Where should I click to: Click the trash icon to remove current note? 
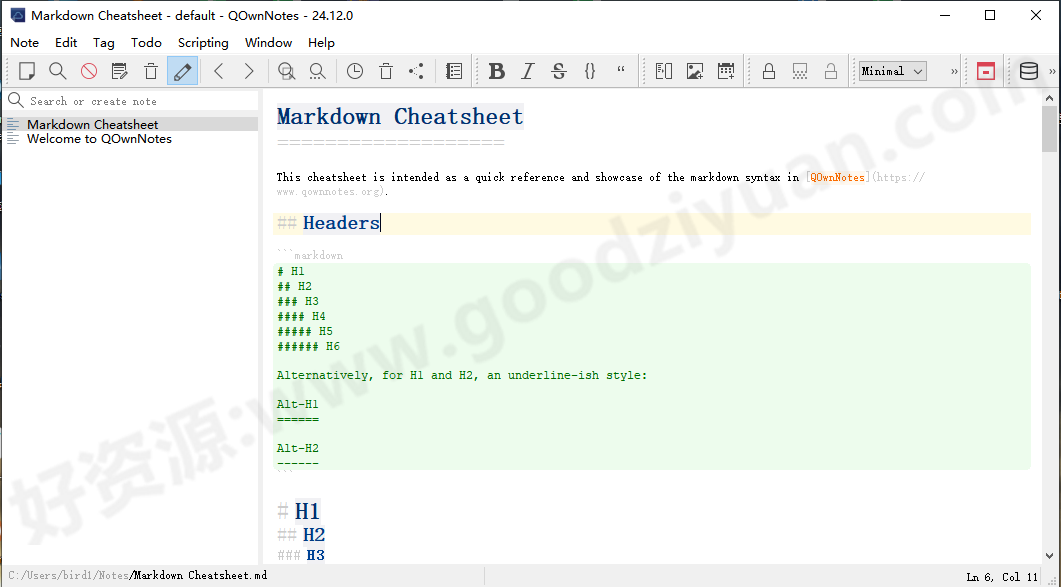click(x=151, y=71)
